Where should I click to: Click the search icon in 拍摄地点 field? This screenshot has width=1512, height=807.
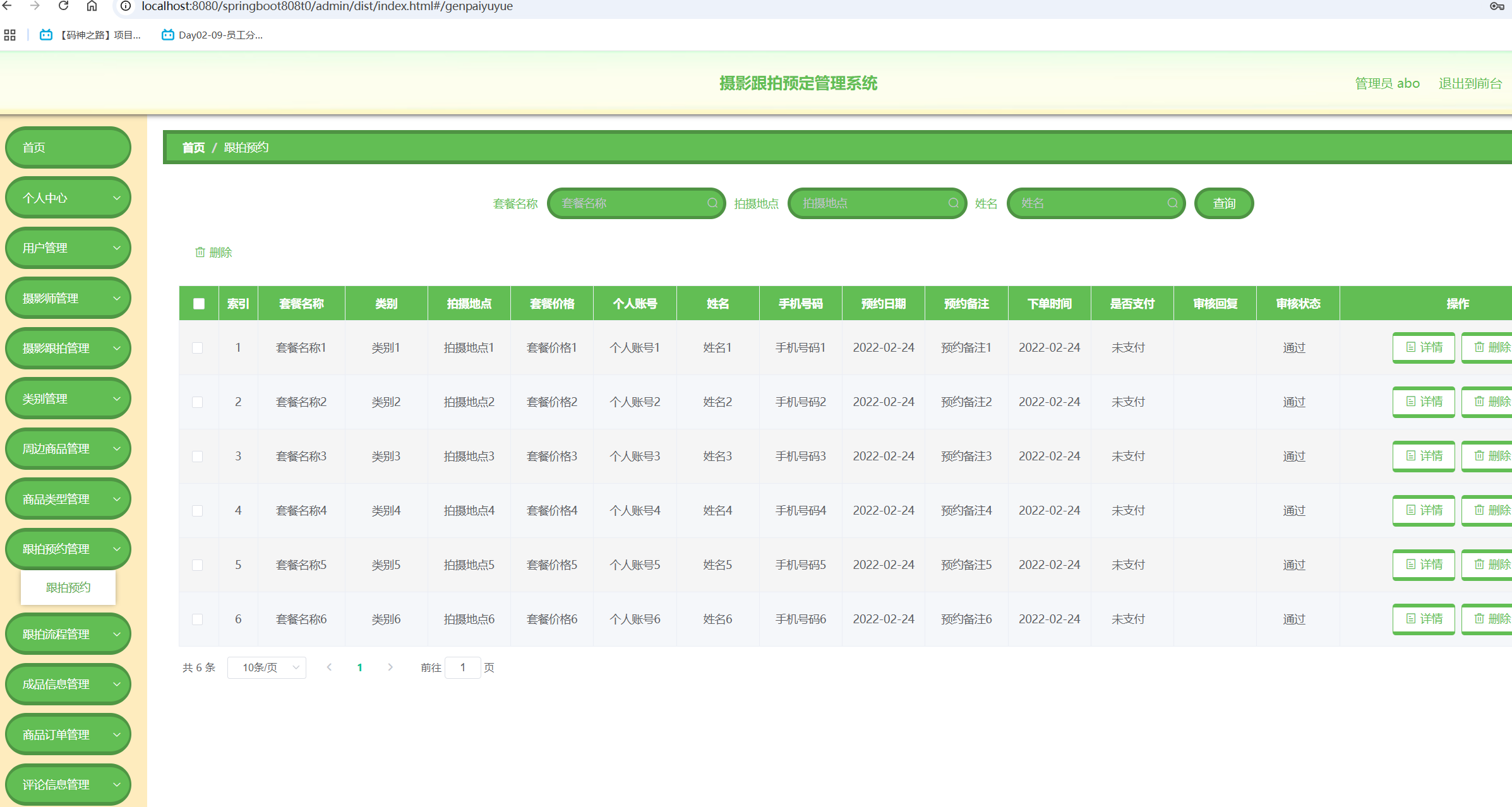click(x=954, y=203)
